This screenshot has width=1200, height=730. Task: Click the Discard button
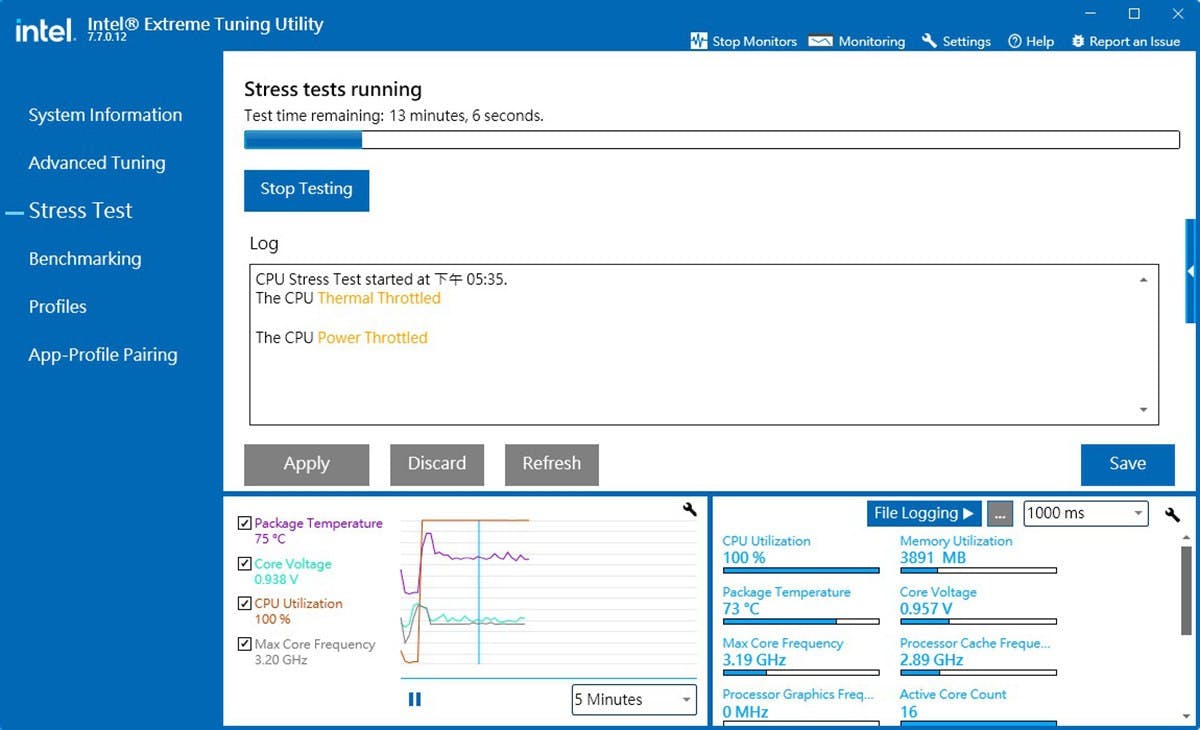(x=437, y=464)
